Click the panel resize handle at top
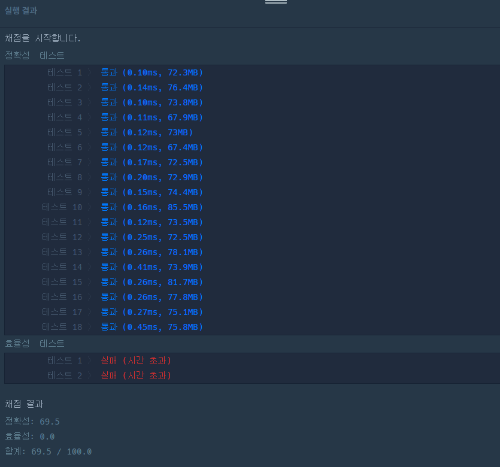The height and width of the screenshot is (467, 500). 276,2
